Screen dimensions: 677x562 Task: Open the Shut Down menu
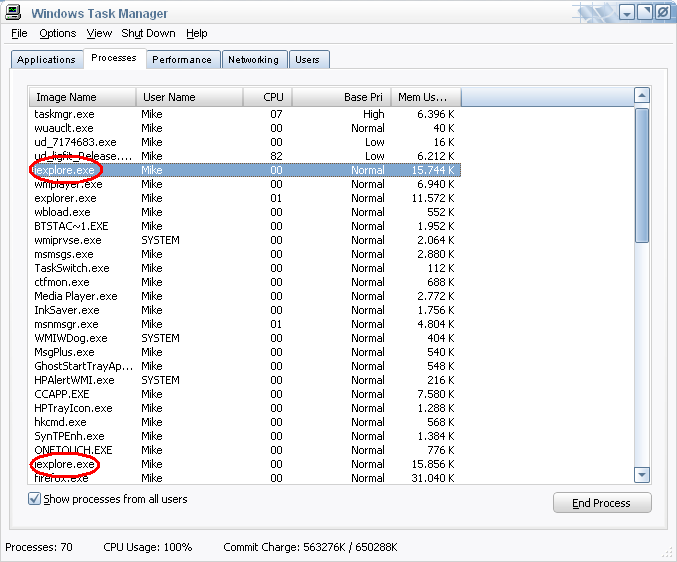point(148,33)
